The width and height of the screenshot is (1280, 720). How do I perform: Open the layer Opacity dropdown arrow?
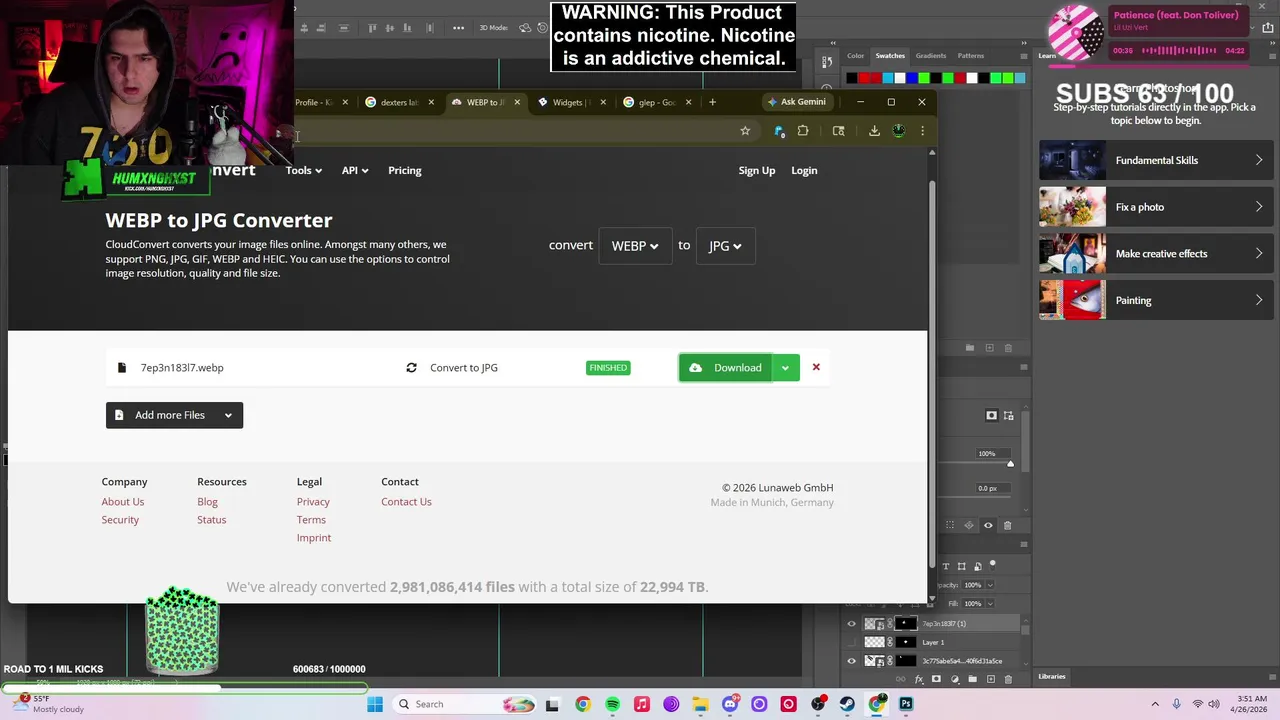click(990, 585)
